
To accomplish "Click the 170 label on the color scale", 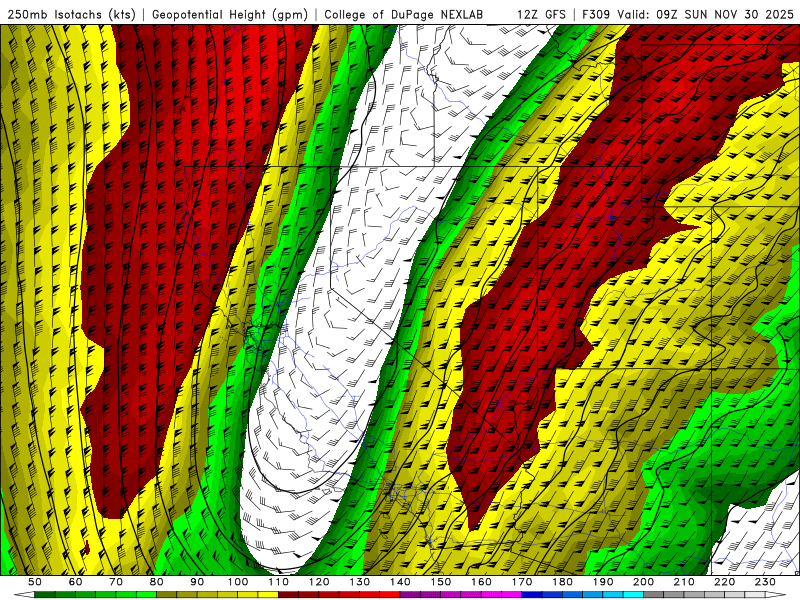I will (522, 582).
